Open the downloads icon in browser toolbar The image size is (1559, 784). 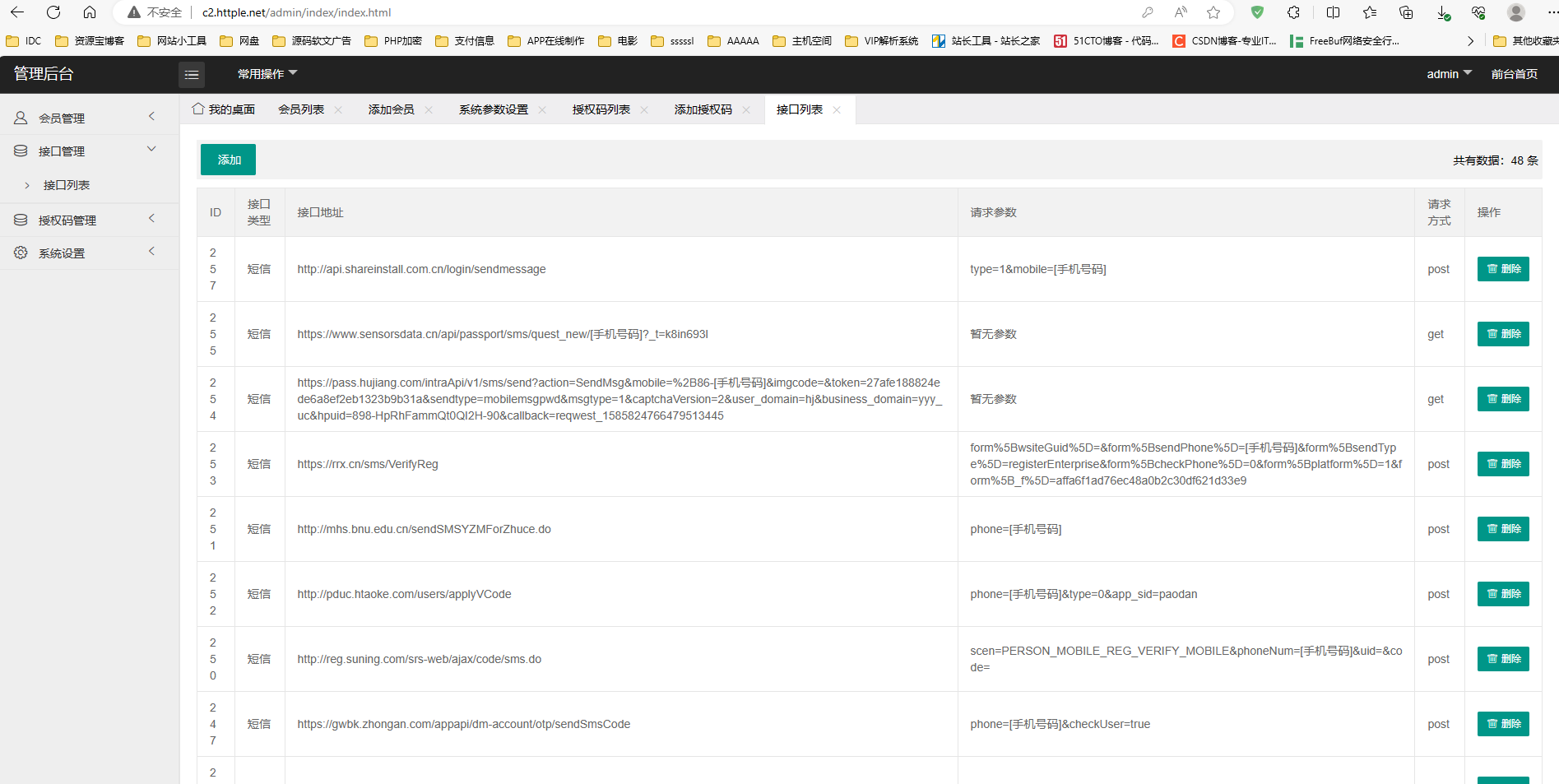click(1443, 12)
